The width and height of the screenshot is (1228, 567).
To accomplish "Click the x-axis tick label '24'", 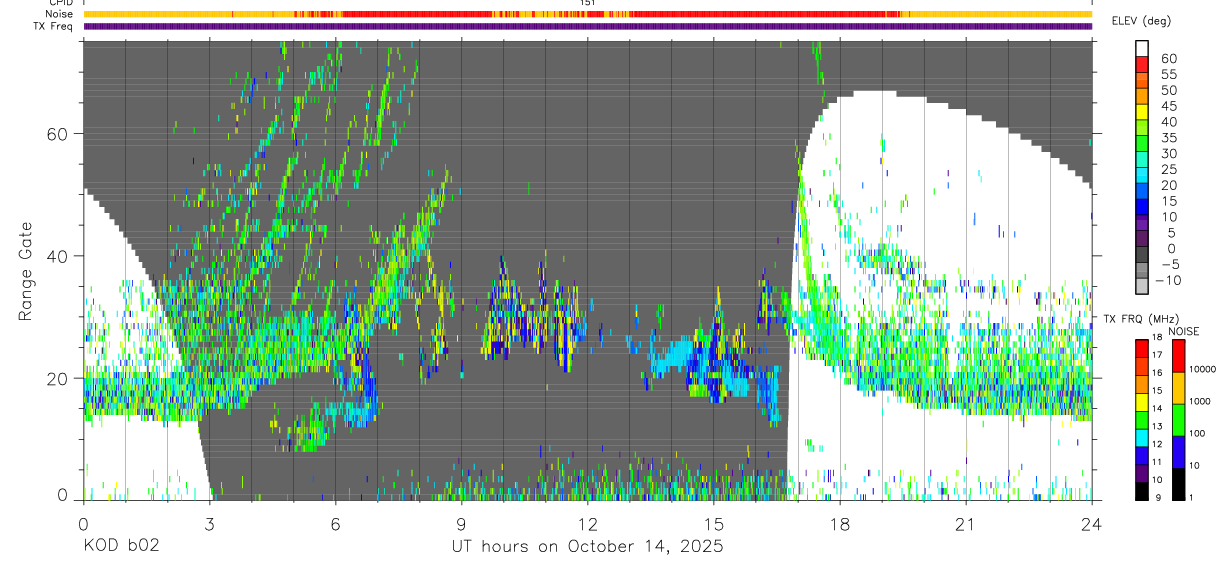I will [1092, 524].
